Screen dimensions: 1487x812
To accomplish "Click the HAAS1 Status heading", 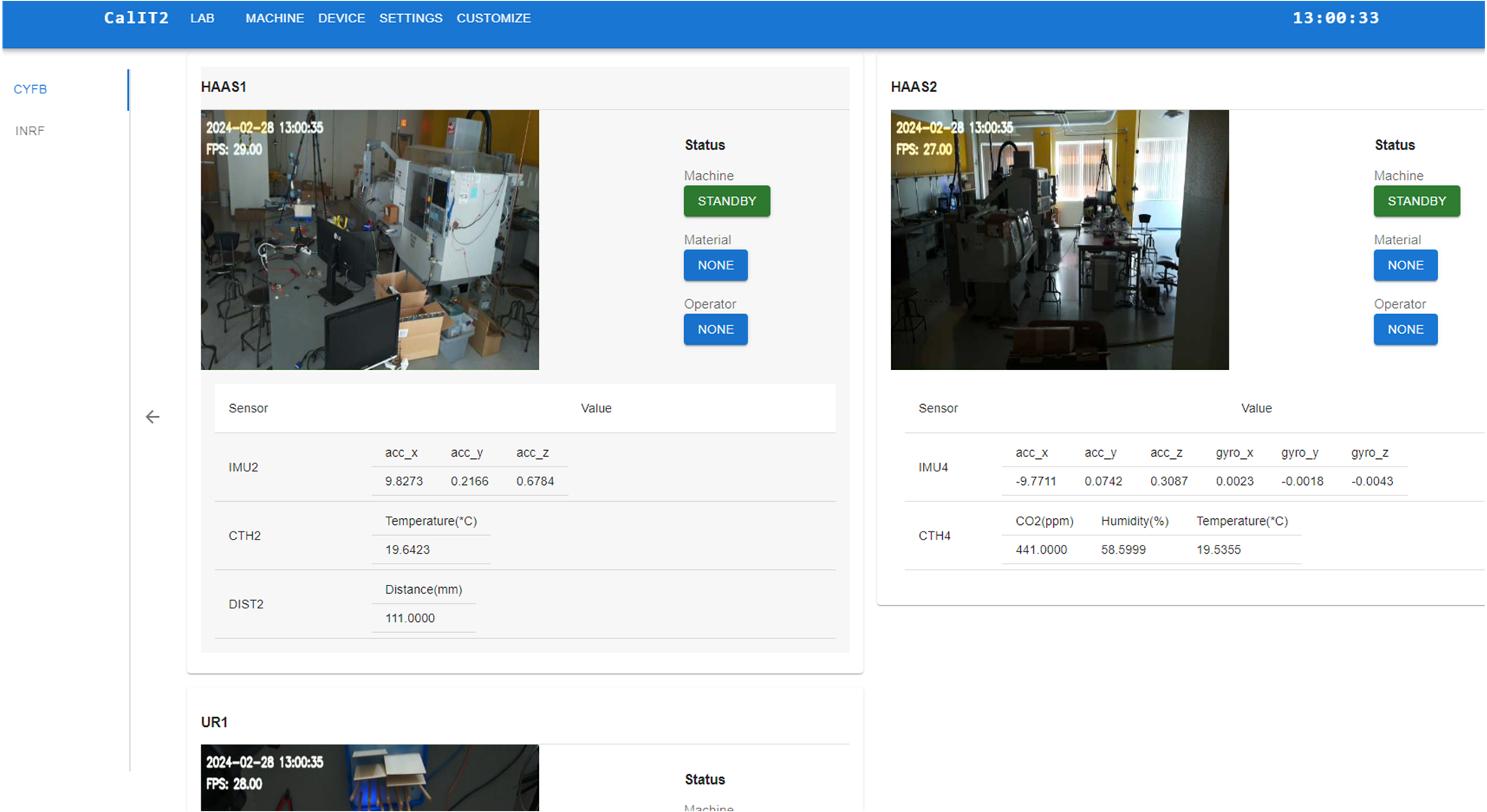I will pos(705,146).
